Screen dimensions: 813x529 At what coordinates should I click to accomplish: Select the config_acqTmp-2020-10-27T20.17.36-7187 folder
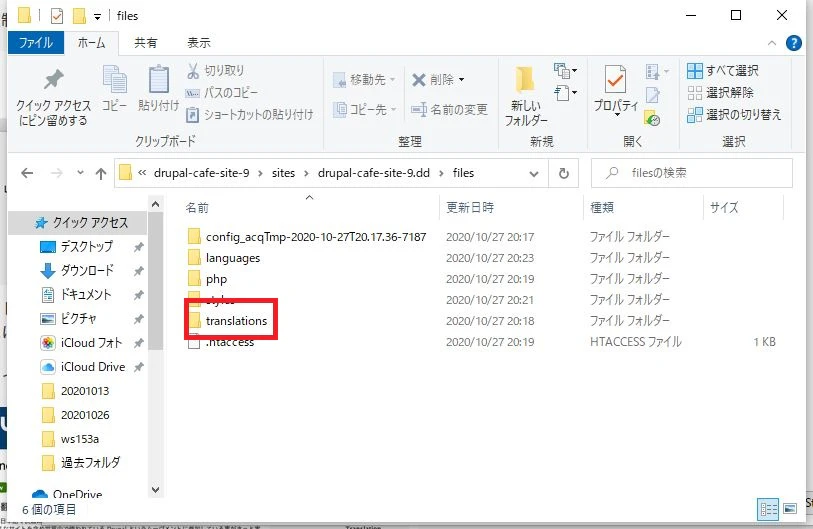click(307, 237)
